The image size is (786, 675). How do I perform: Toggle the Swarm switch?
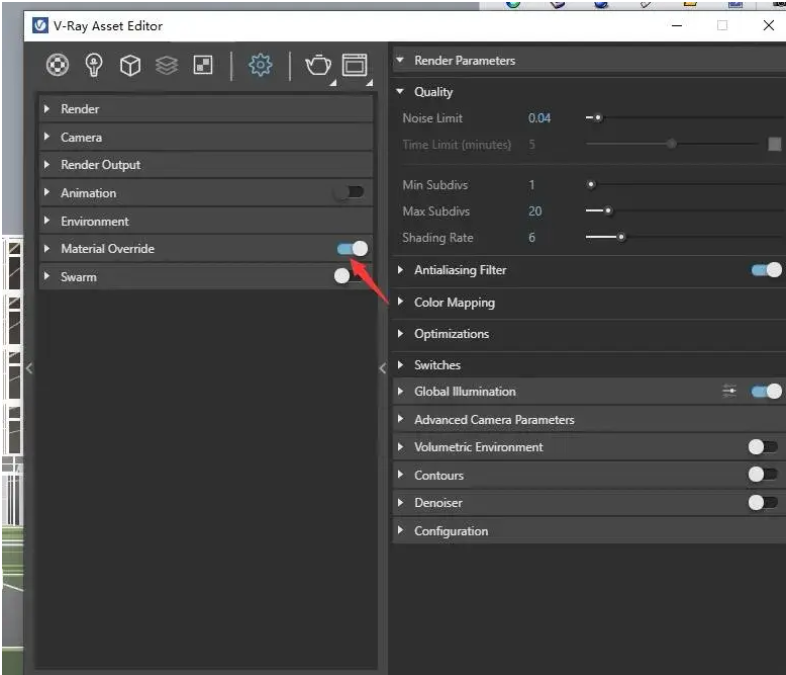349,276
